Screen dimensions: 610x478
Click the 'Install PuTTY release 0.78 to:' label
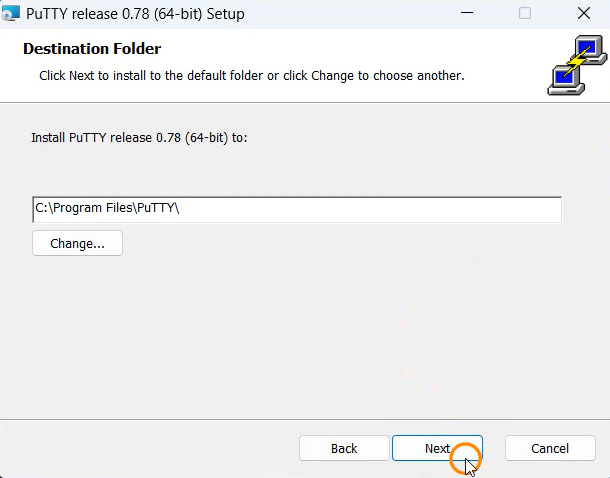(139, 138)
